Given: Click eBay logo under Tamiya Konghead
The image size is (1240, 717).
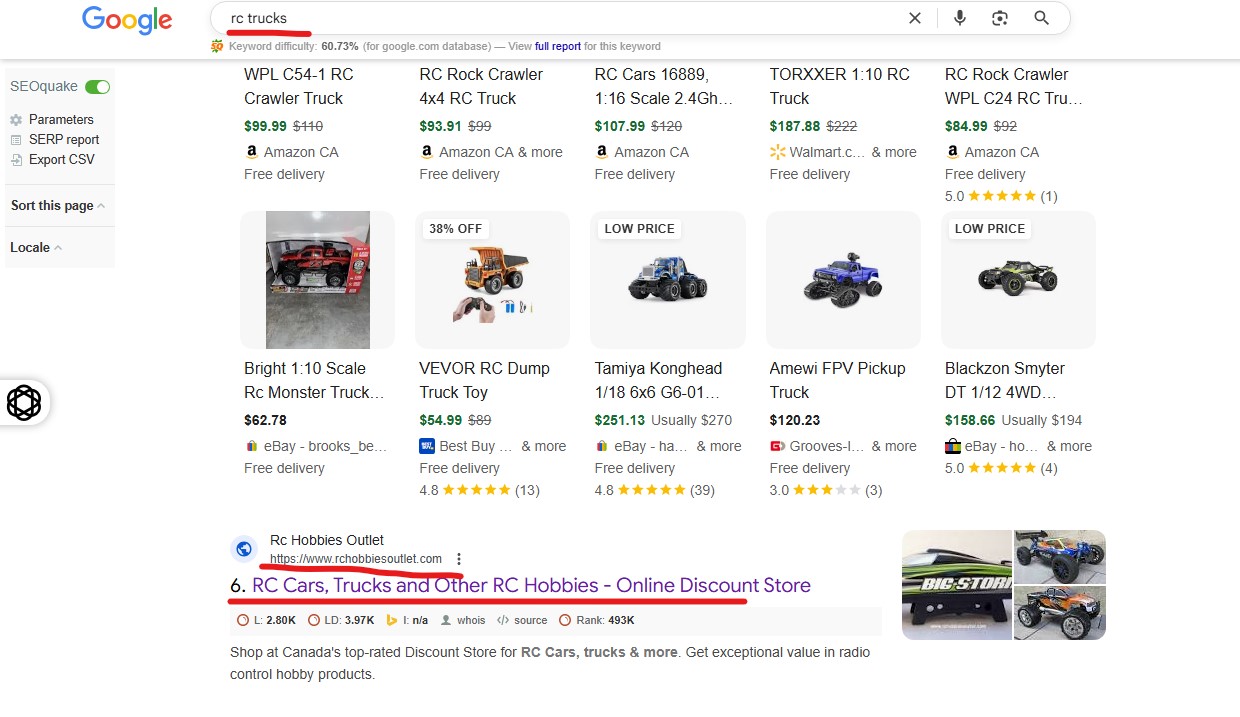Looking at the screenshot, I should click(601, 446).
